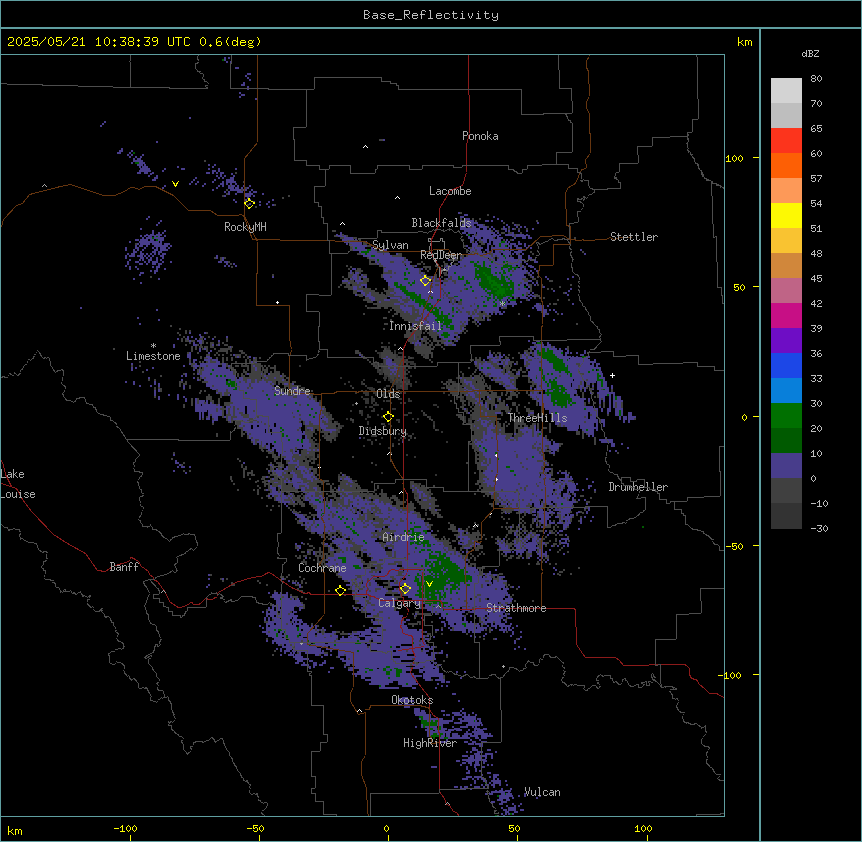Click the dBZ legend heading
Screen dimensions: 862x842
coord(810,54)
